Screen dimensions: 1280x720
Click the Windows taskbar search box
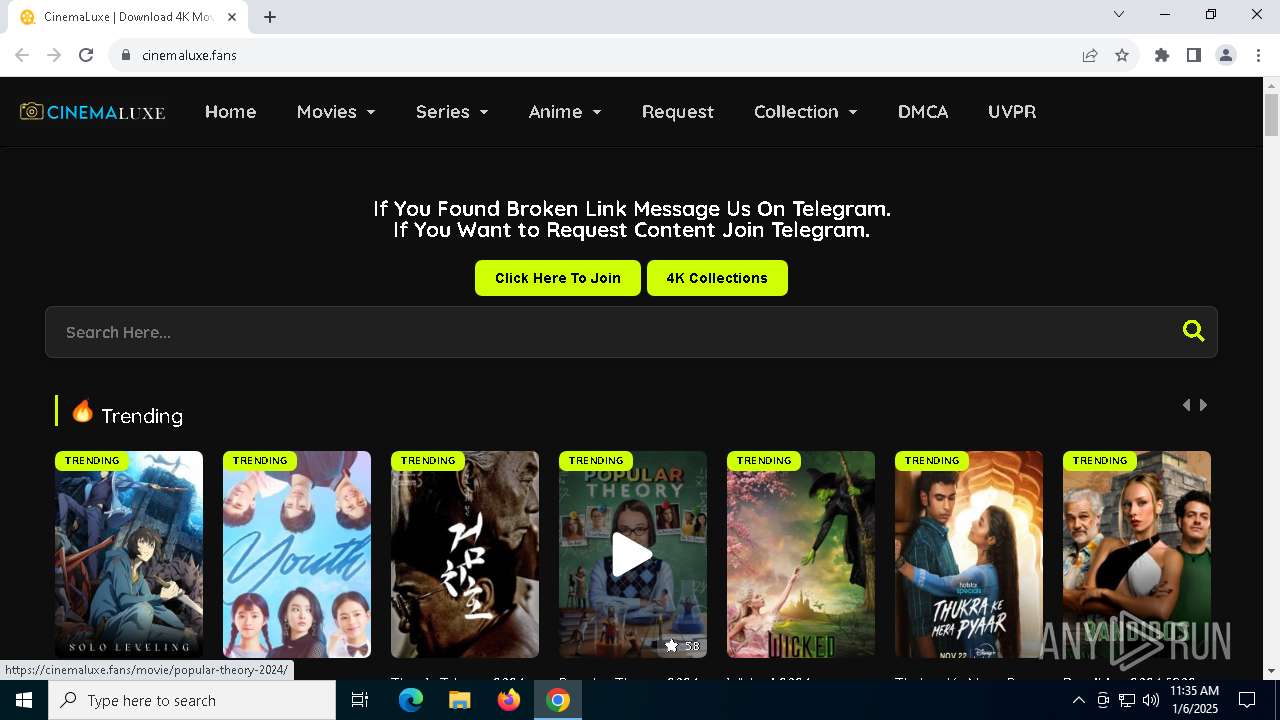[x=192, y=700]
